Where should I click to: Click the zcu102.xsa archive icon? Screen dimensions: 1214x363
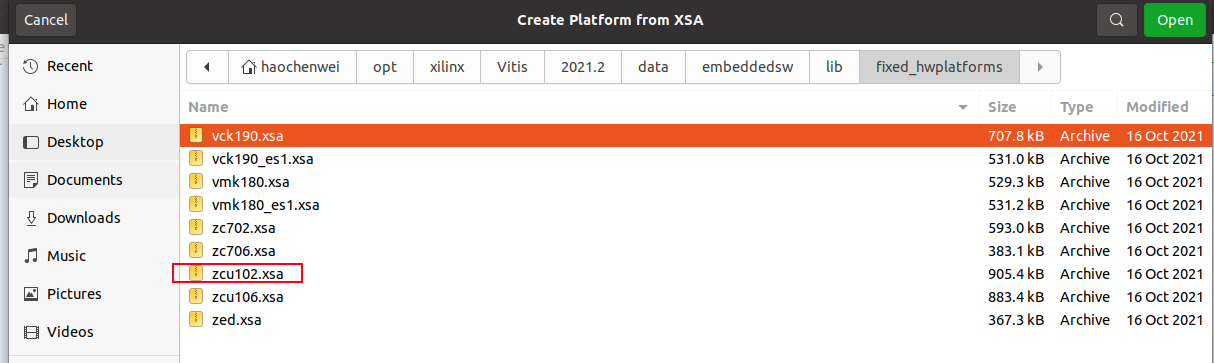click(196, 273)
